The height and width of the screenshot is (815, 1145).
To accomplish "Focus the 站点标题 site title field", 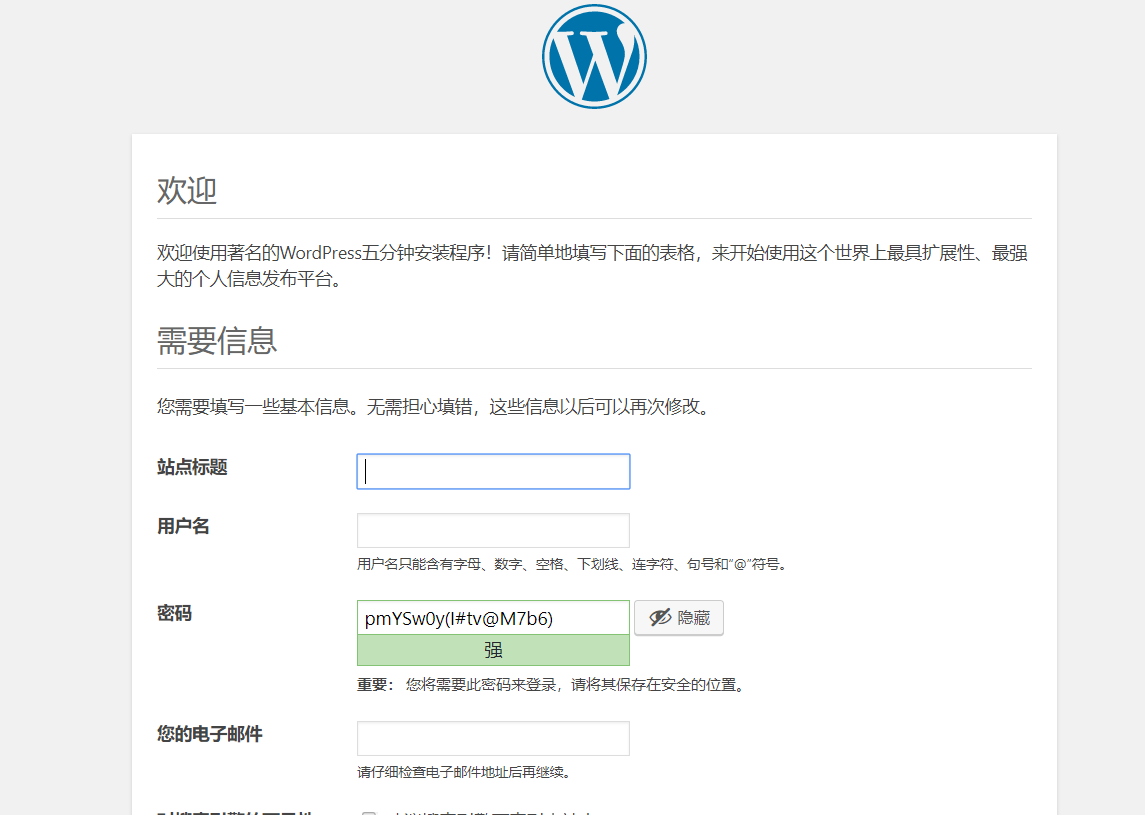I will 493,471.
